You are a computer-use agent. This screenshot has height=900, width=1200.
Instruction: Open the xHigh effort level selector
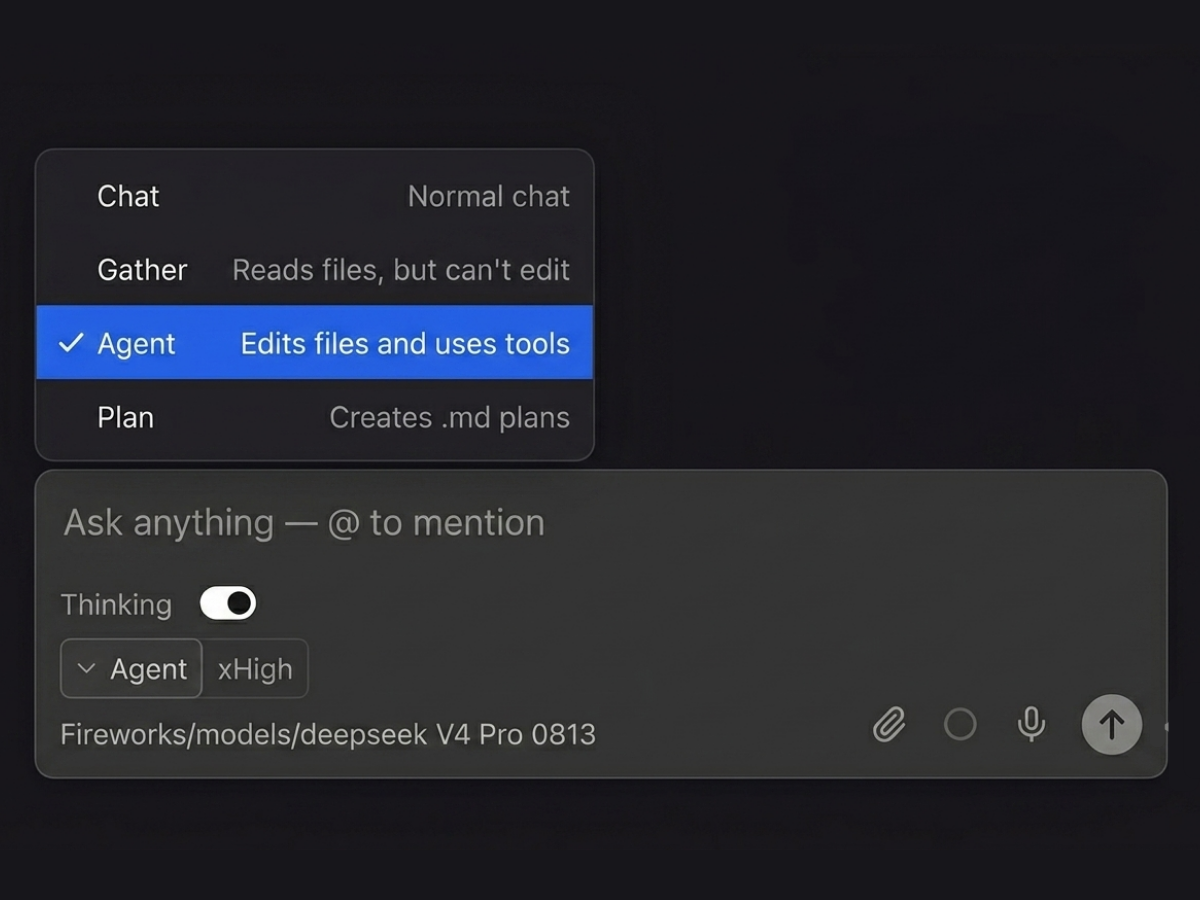[255, 669]
